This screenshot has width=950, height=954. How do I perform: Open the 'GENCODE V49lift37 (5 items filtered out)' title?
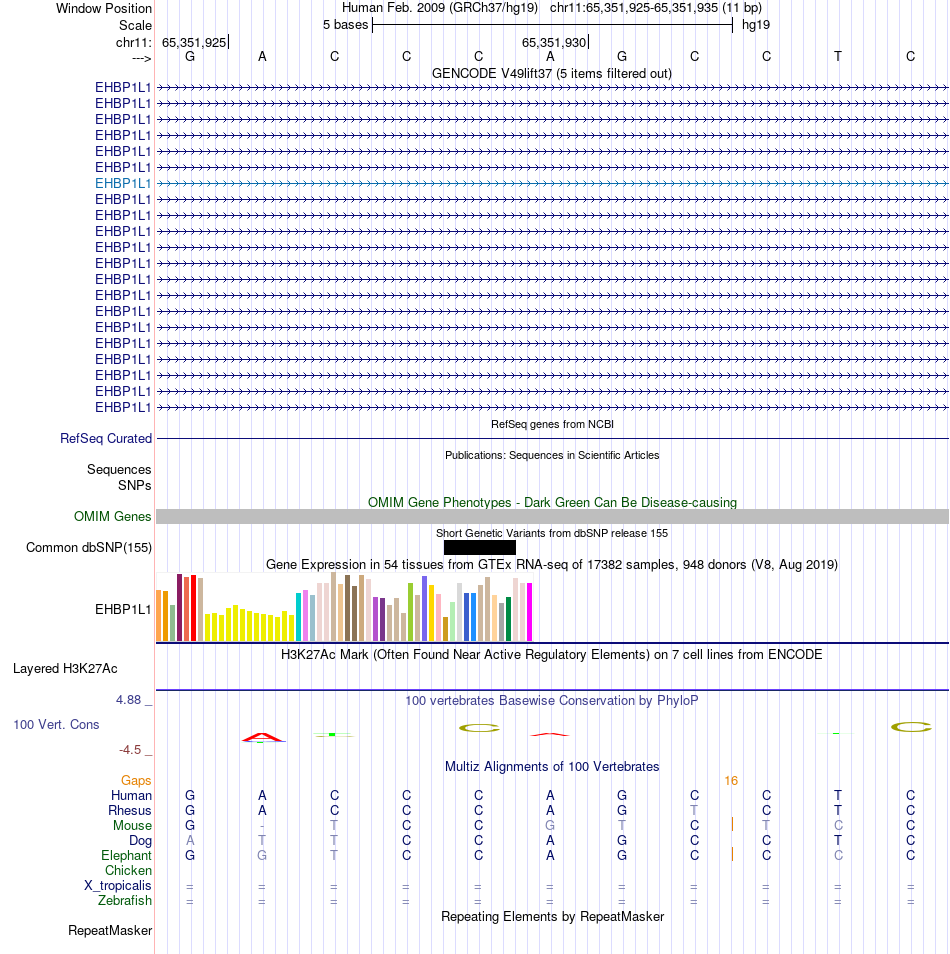(551, 74)
